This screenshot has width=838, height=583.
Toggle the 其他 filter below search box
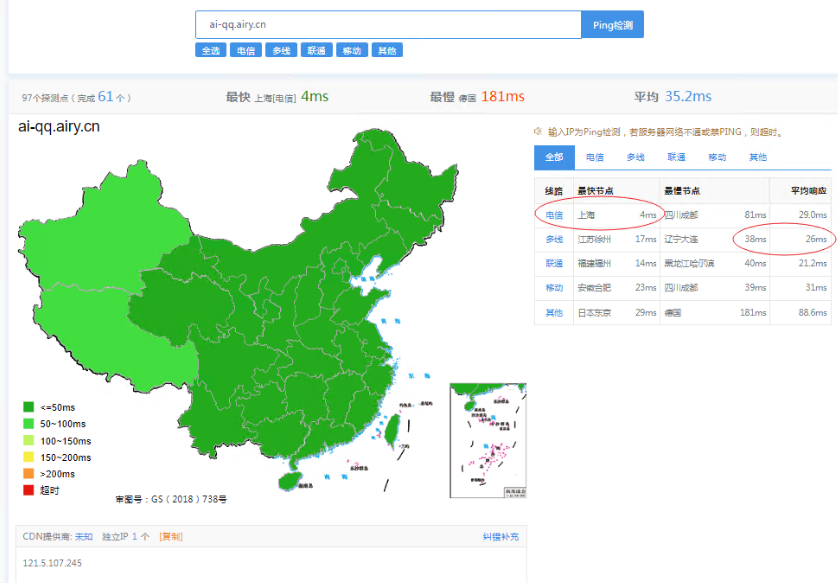(387, 50)
